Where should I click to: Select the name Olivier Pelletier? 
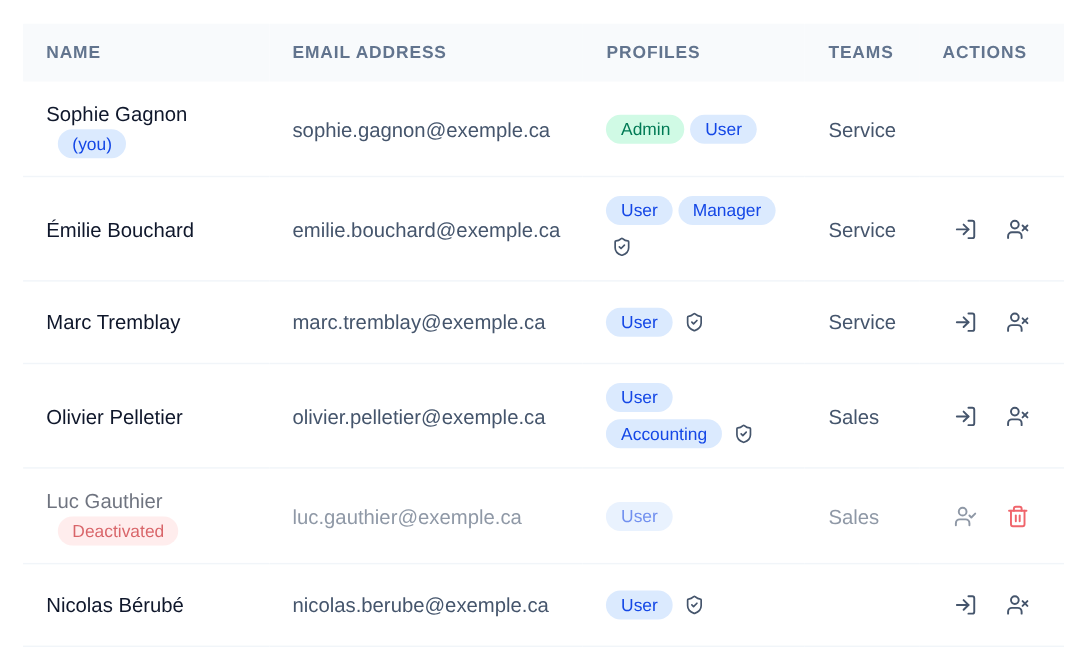coord(114,417)
